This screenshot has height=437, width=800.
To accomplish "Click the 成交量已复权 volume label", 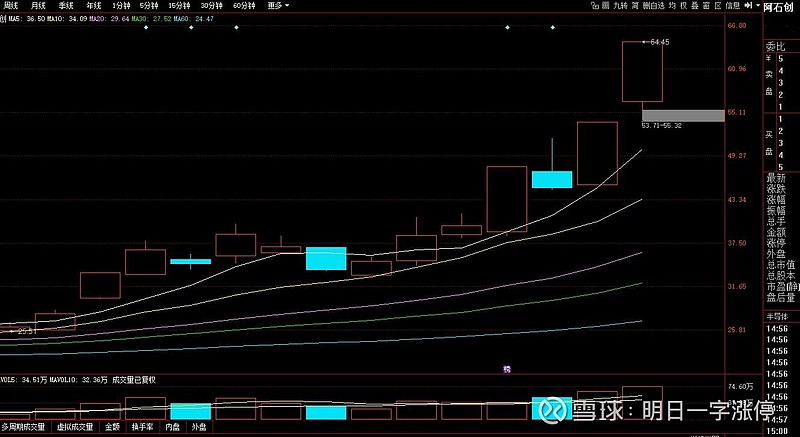I will [134, 380].
